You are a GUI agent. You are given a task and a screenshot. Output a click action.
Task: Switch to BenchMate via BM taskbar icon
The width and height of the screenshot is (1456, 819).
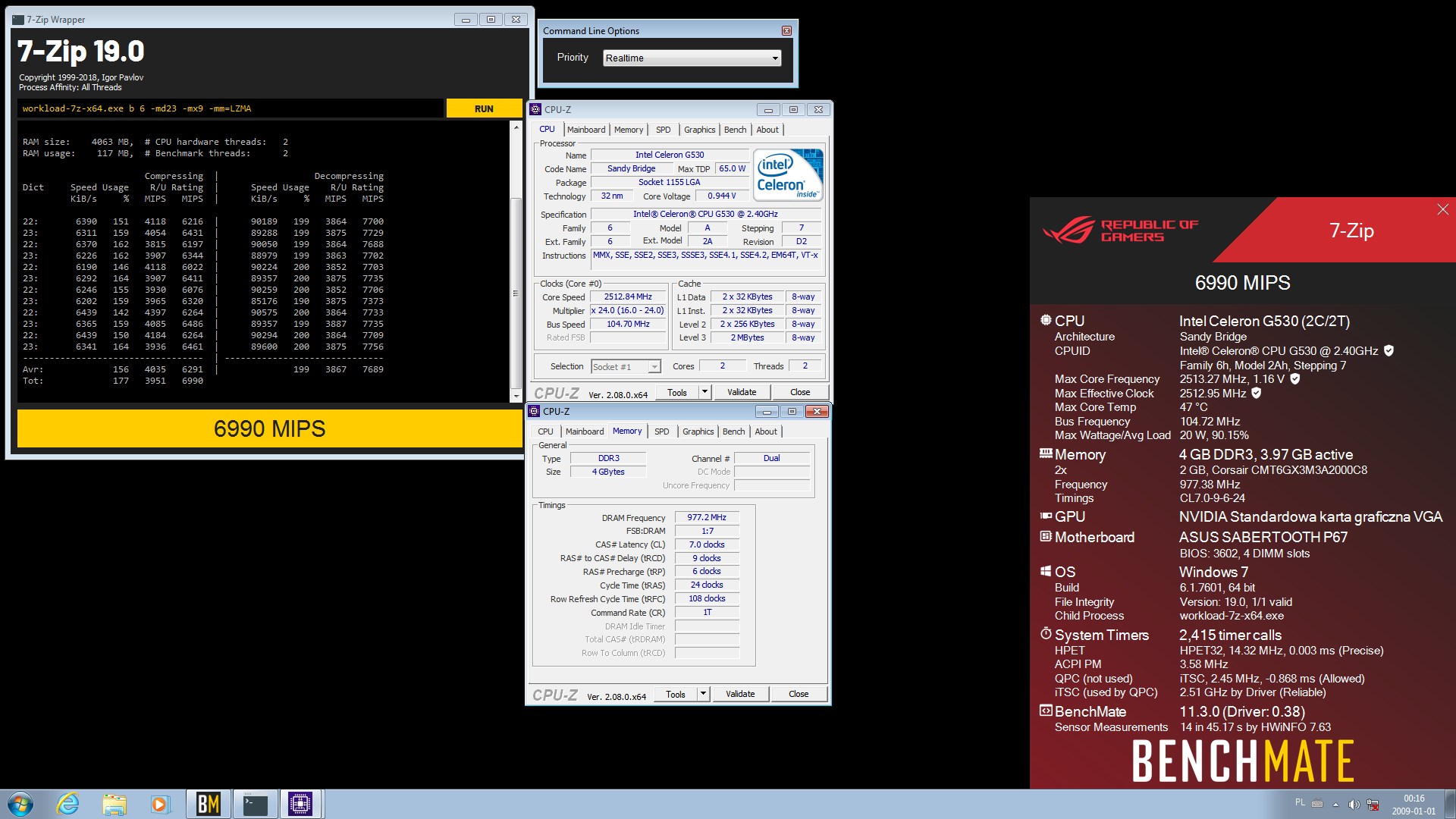point(209,804)
